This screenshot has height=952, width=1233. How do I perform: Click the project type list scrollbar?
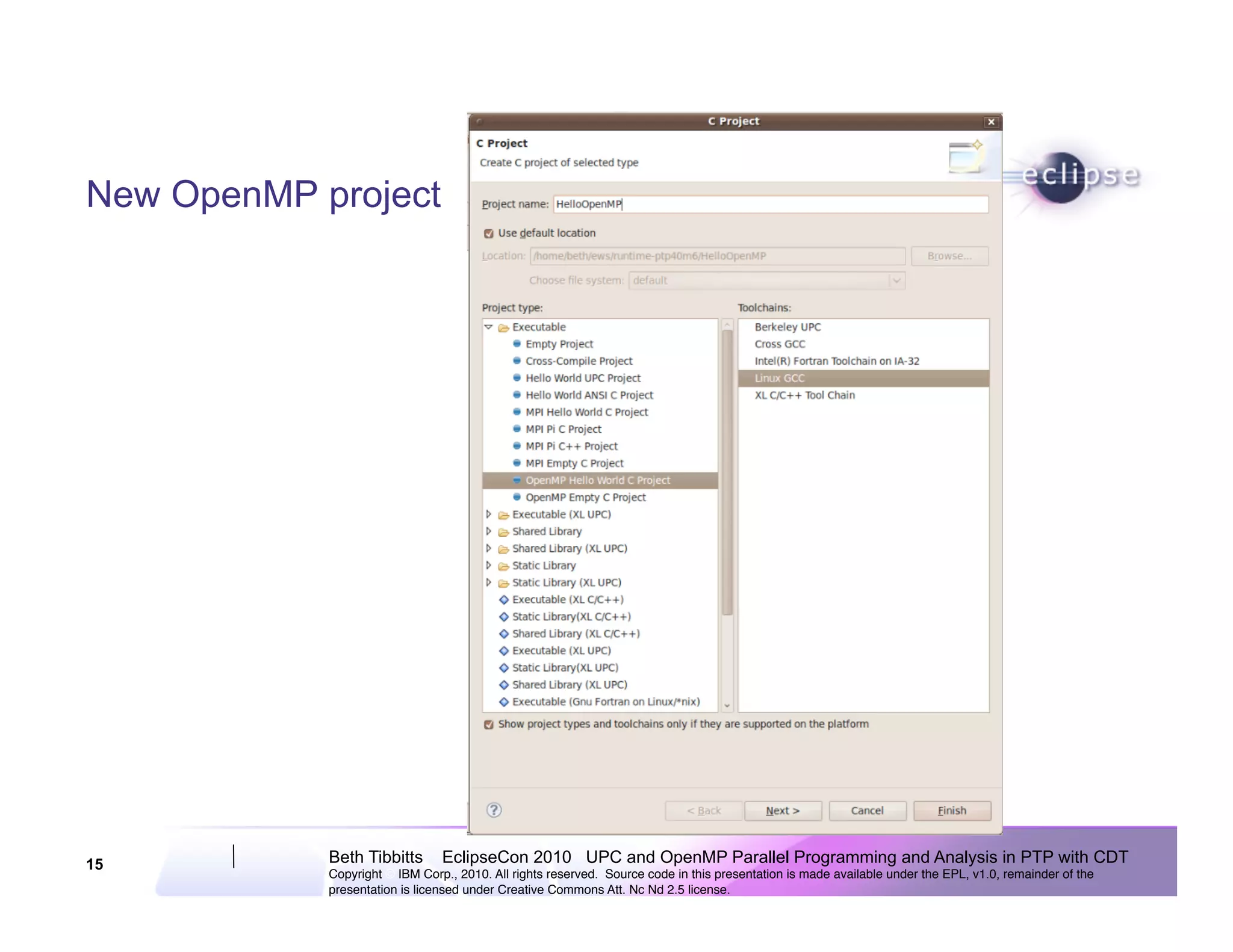(x=727, y=472)
